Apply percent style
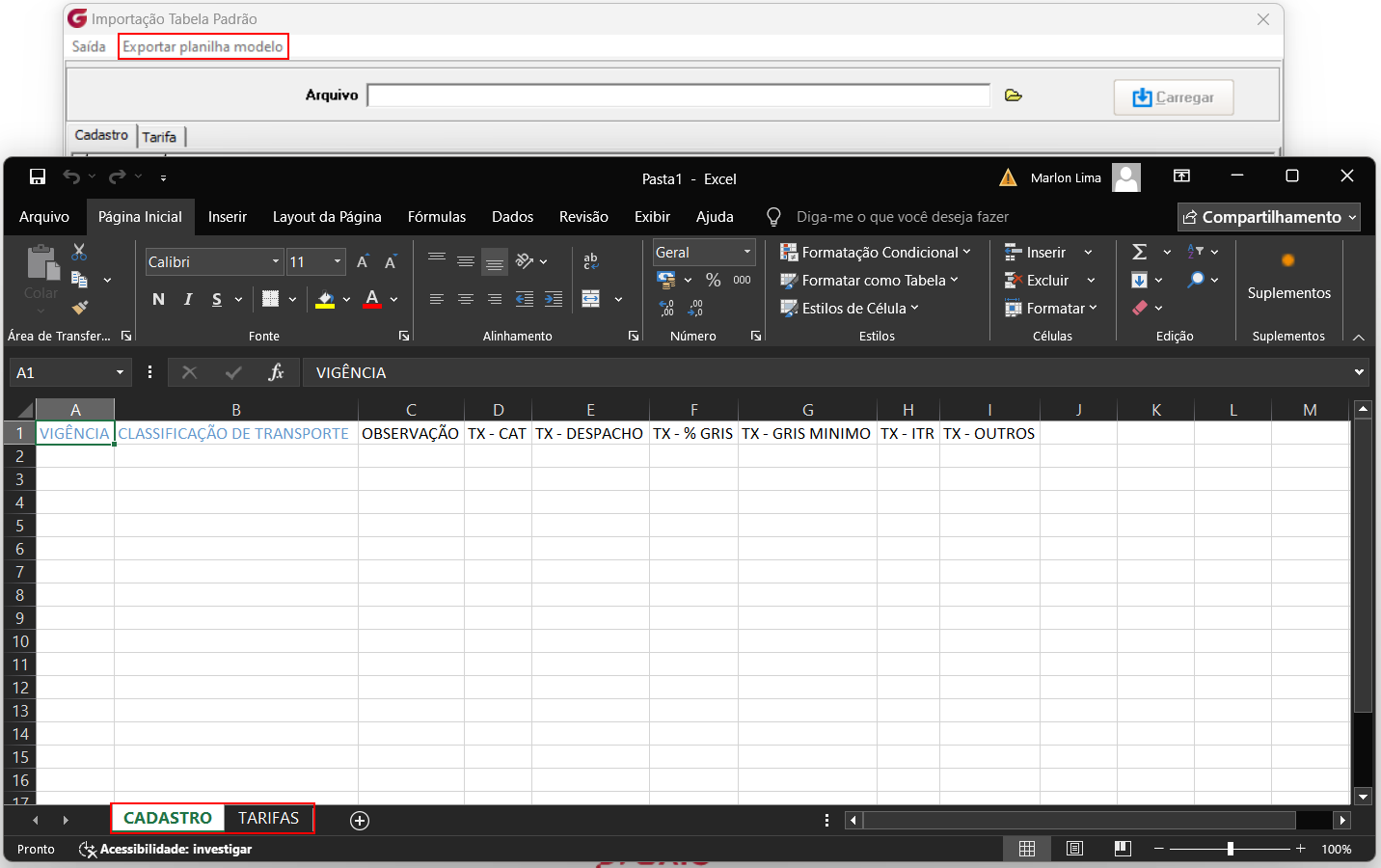The width and height of the screenshot is (1381, 868). point(714,280)
